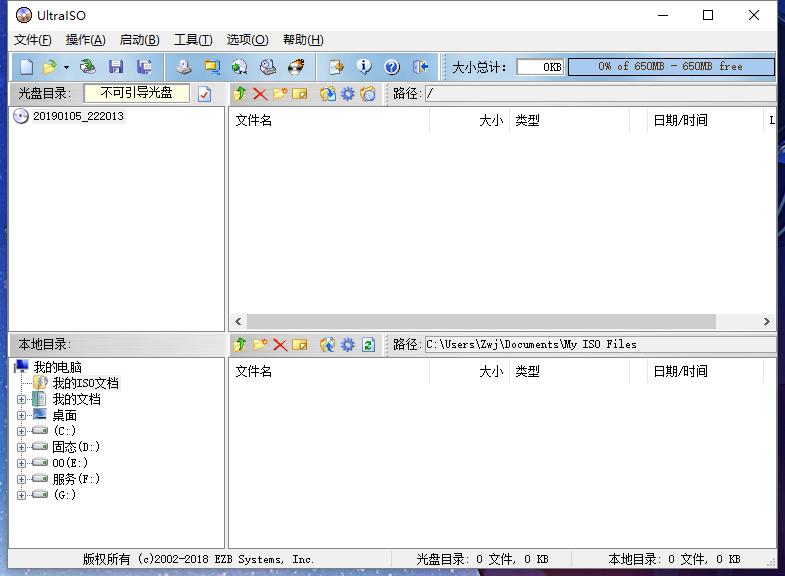
Task: Click the Open file folder icon
Action: pos(50,67)
